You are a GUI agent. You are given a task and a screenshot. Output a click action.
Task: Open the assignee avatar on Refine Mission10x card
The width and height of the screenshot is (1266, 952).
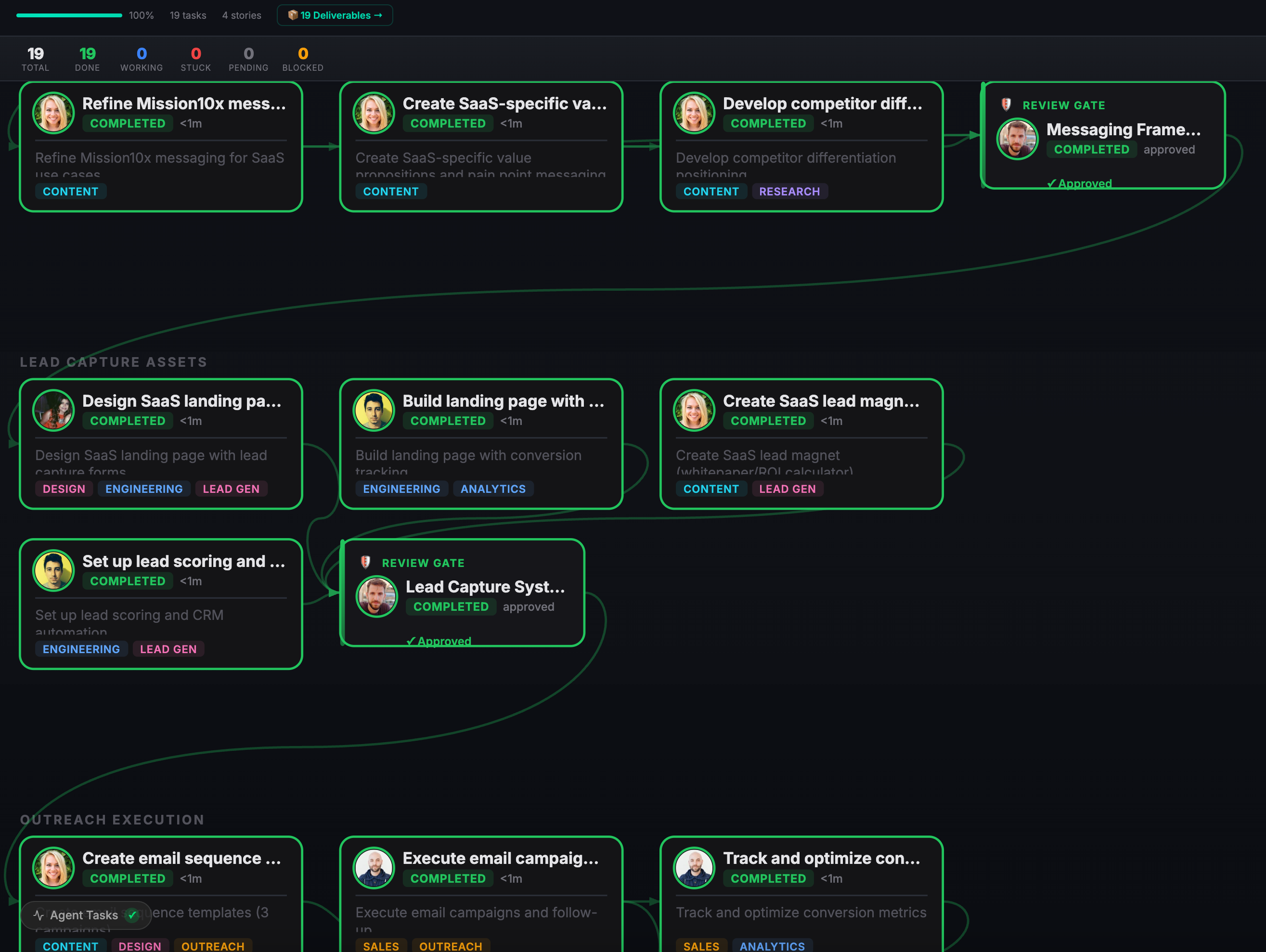(53, 113)
